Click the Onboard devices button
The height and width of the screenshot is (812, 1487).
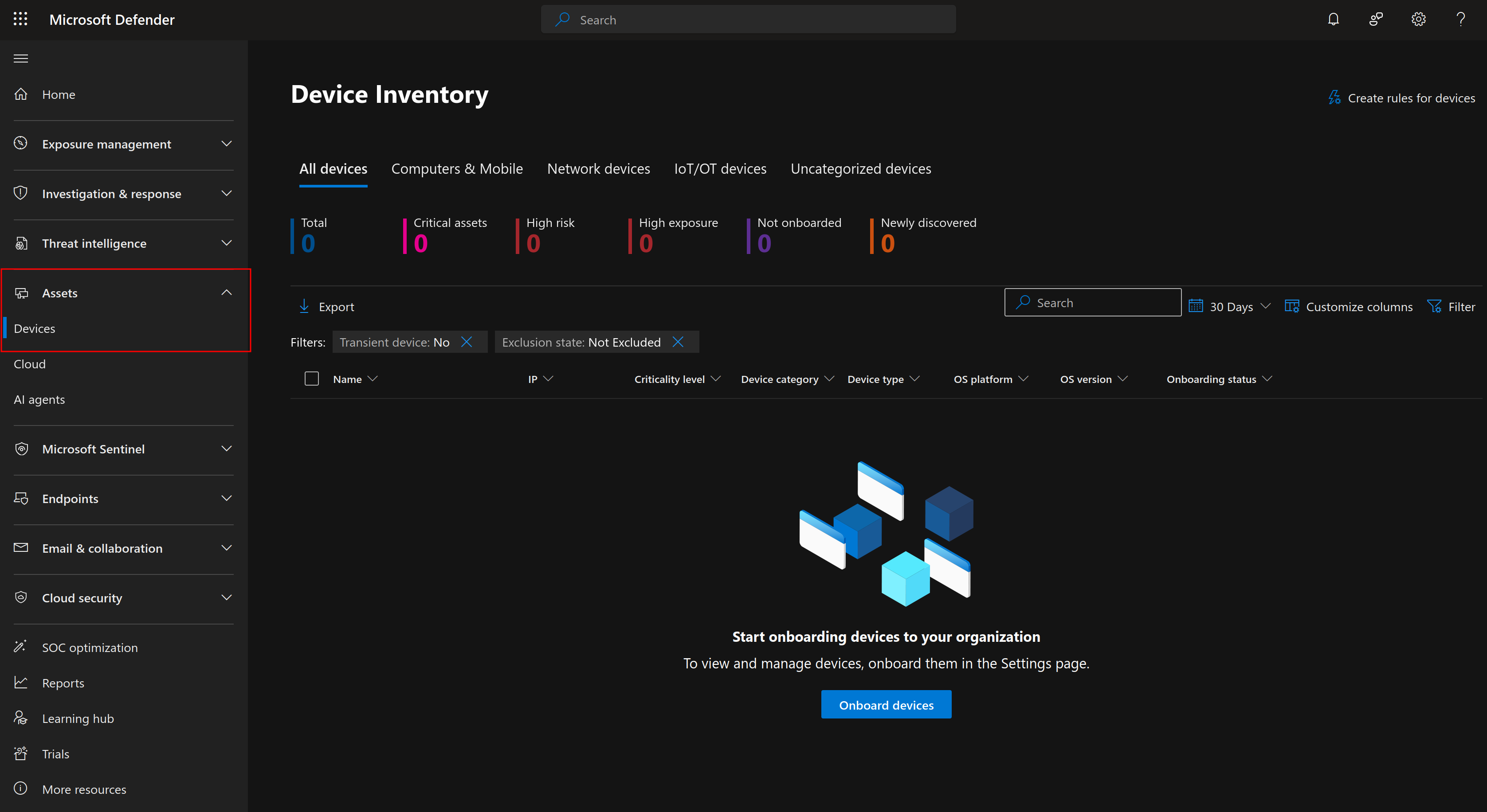point(886,705)
